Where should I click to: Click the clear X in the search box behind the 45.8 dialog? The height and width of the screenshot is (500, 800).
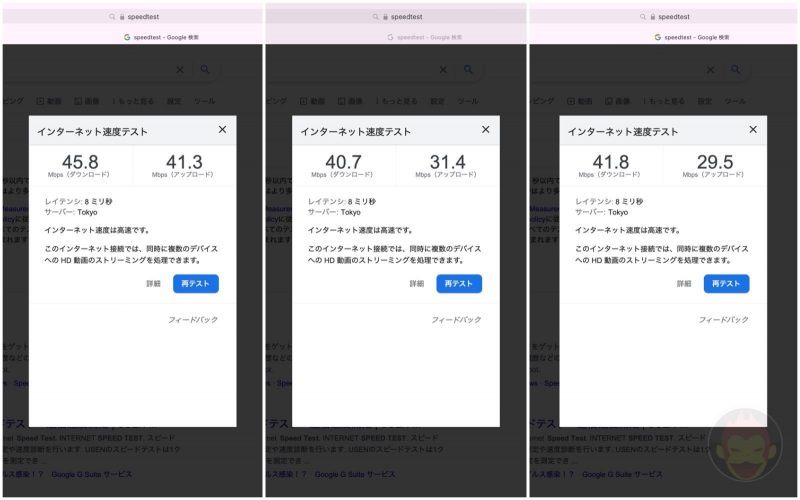(180, 70)
